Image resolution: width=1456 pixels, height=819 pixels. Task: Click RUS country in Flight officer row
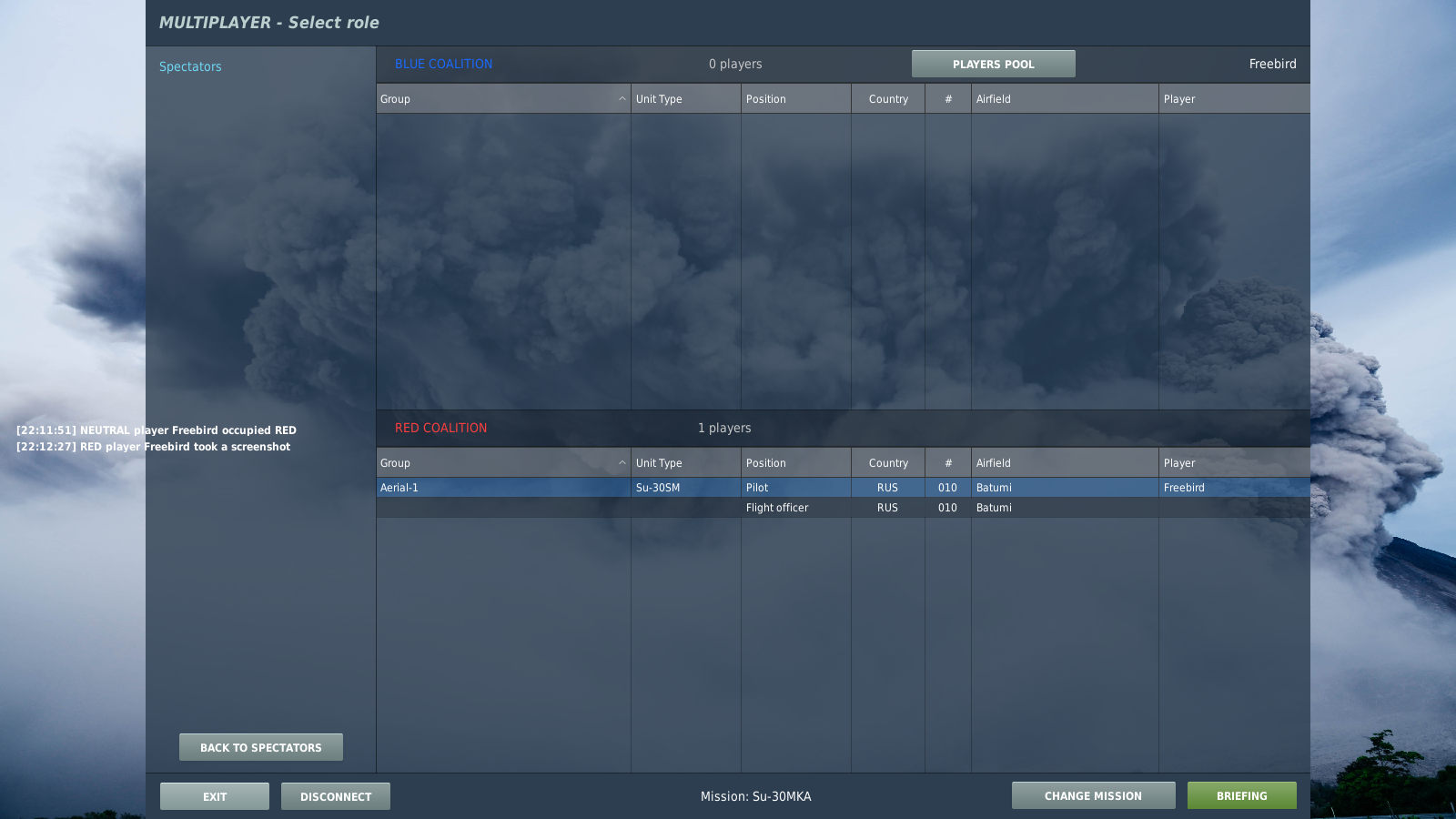[x=888, y=508]
